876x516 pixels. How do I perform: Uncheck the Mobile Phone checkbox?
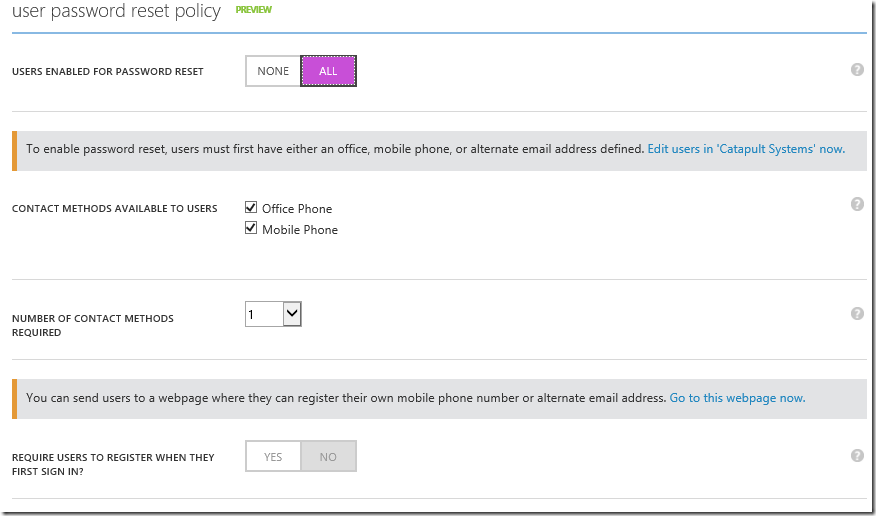point(251,228)
